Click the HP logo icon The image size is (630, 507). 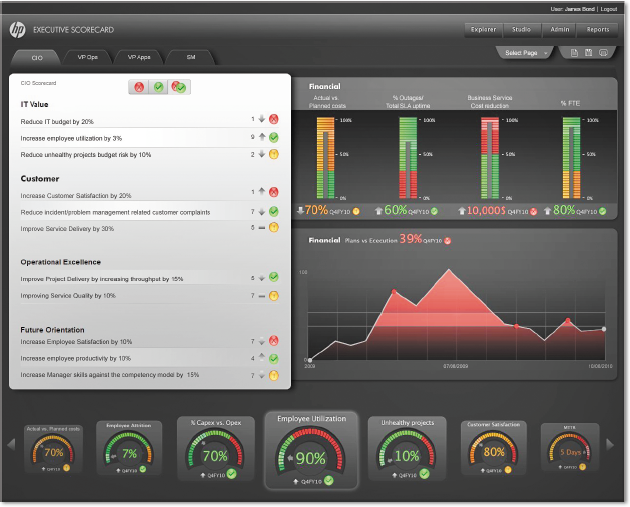[x=17, y=29]
